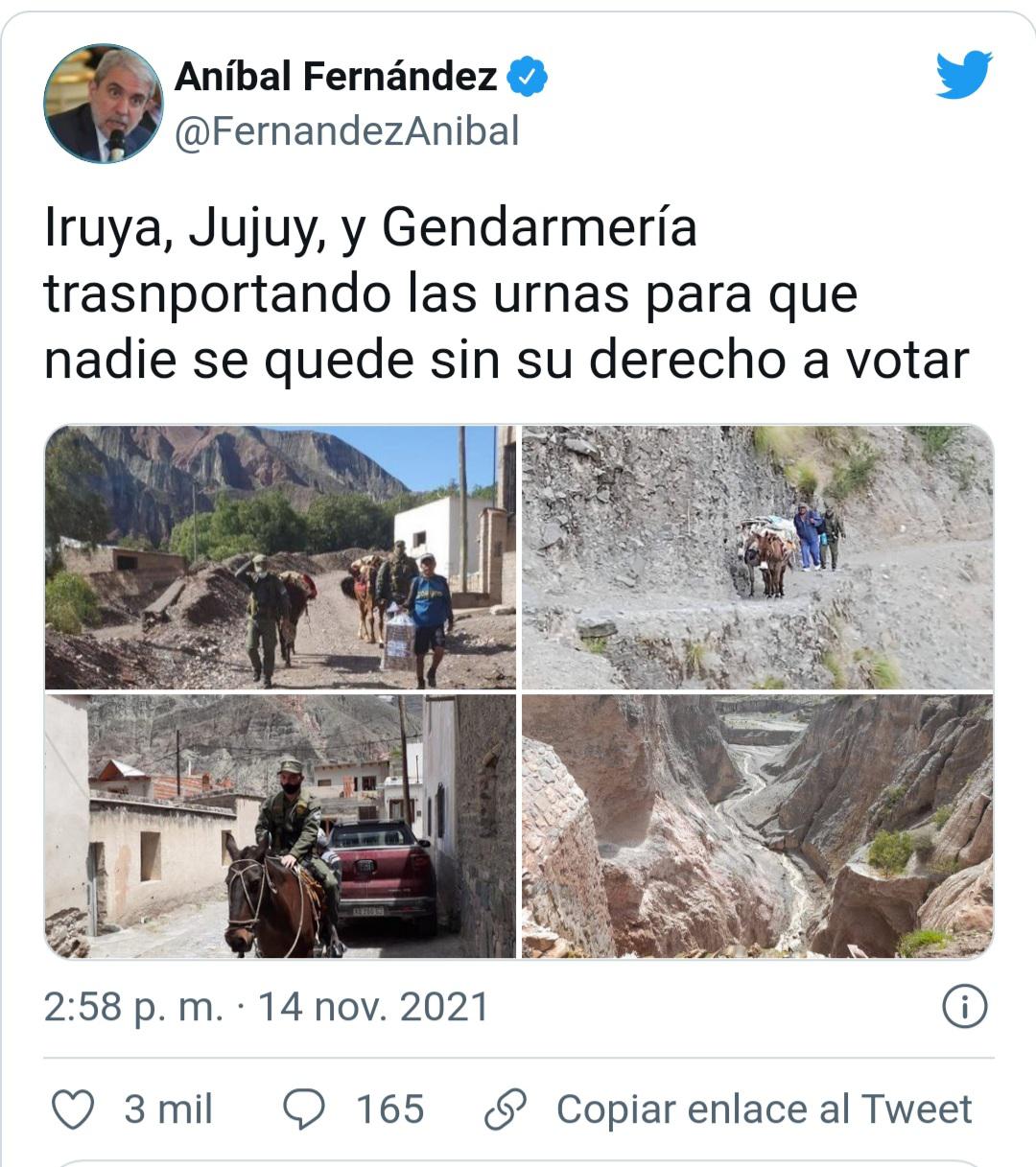Viewport: 1036px width, 1167px height.
Task: Open replies via the speech bubble icon
Action: point(305,1109)
